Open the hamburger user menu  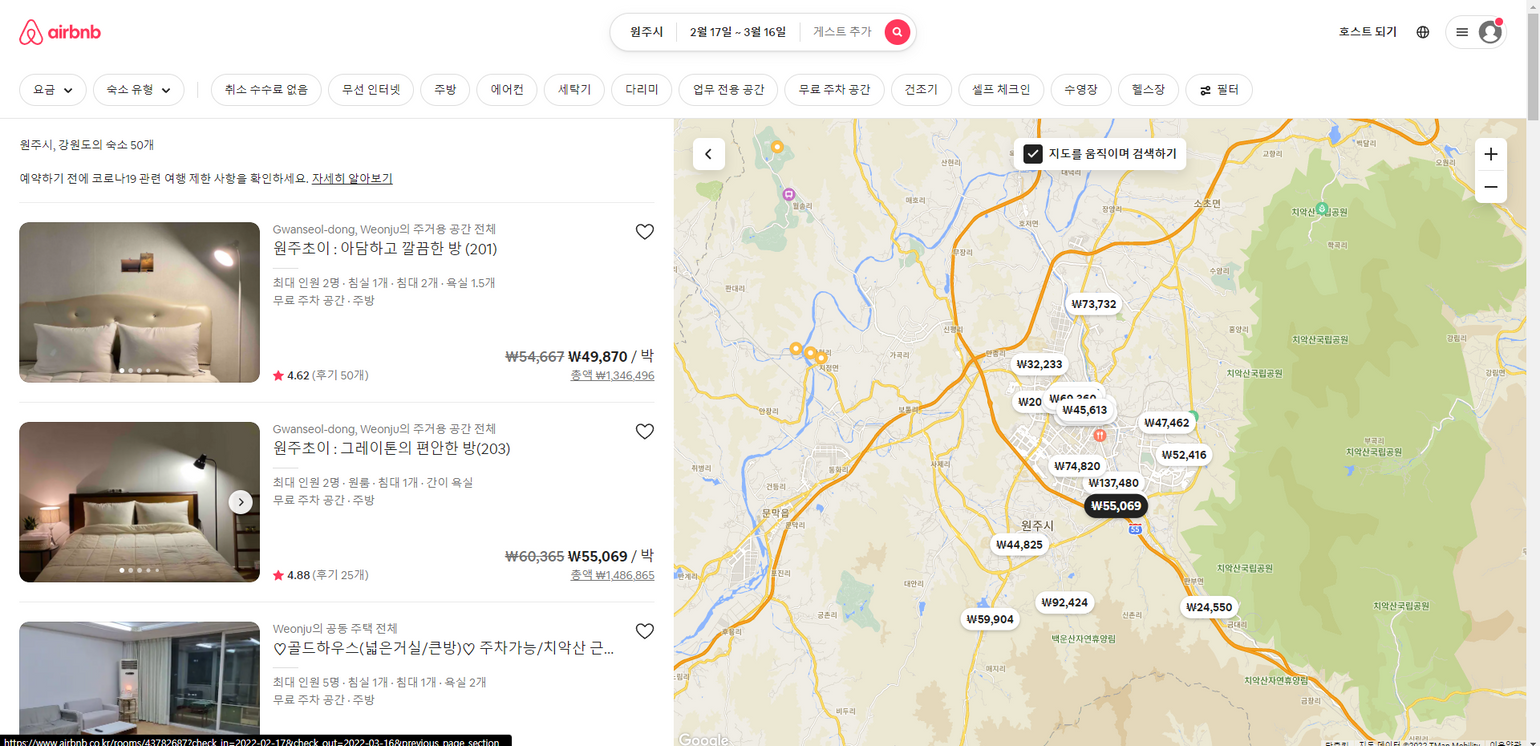[x=1462, y=32]
